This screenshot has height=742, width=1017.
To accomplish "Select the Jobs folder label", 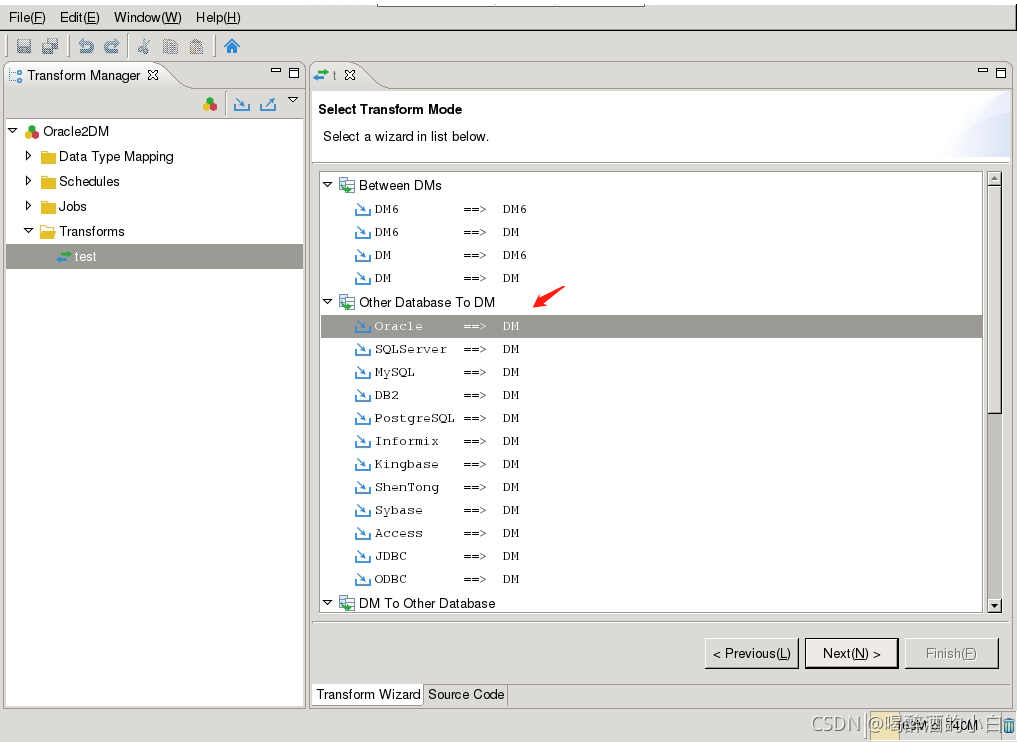I will [72, 206].
